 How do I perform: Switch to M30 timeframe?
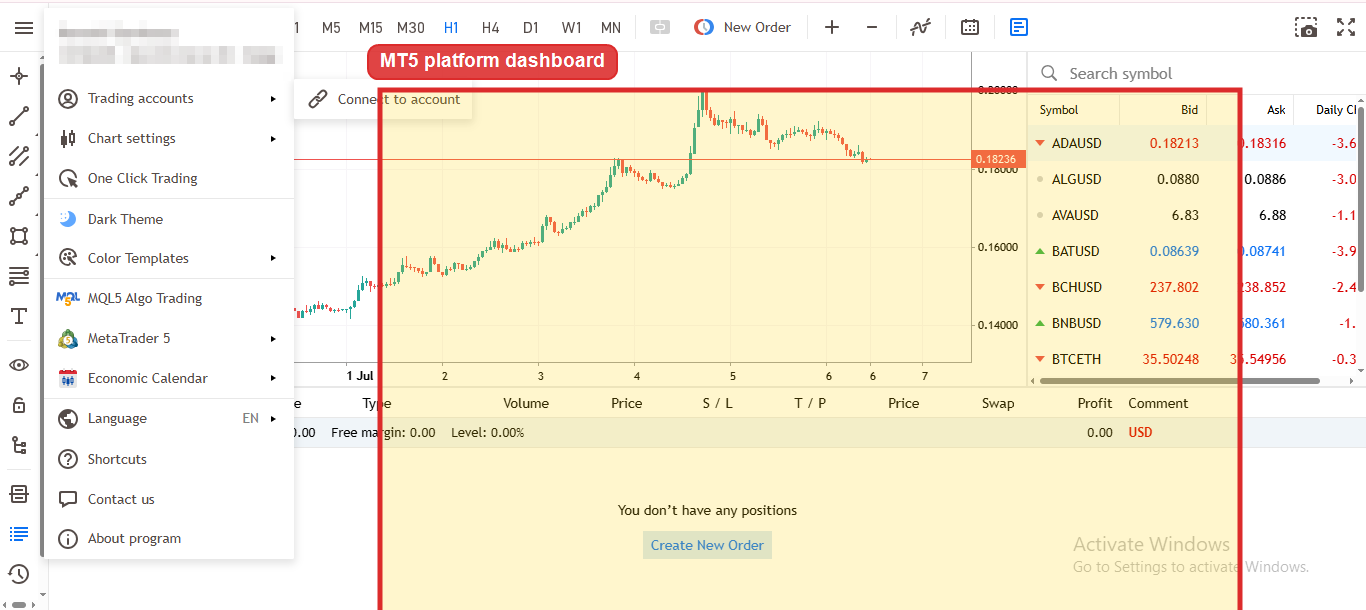pyautogui.click(x=411, y=28)
